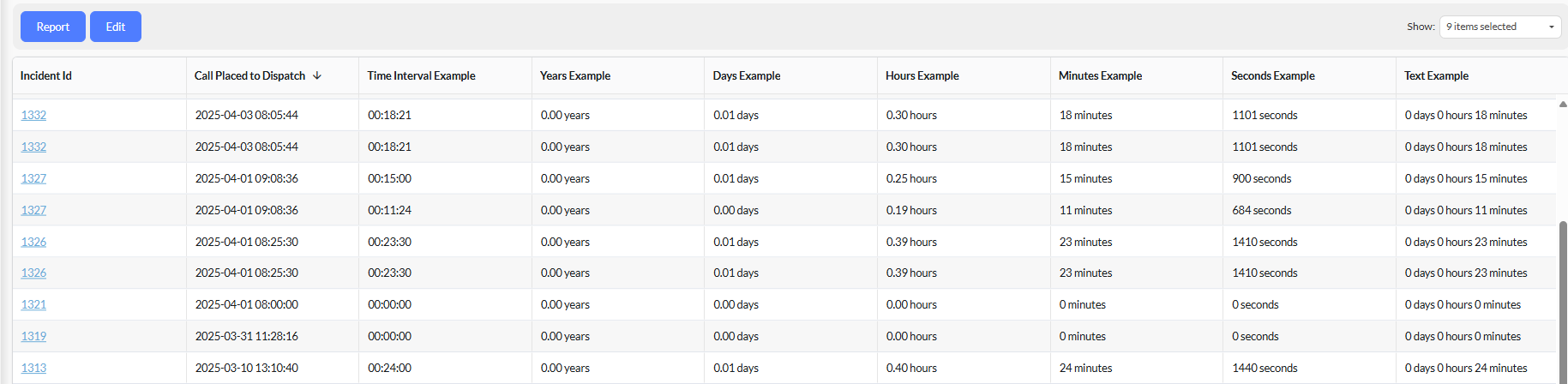Select the Seconds Example column header

tap(1273, 75)
